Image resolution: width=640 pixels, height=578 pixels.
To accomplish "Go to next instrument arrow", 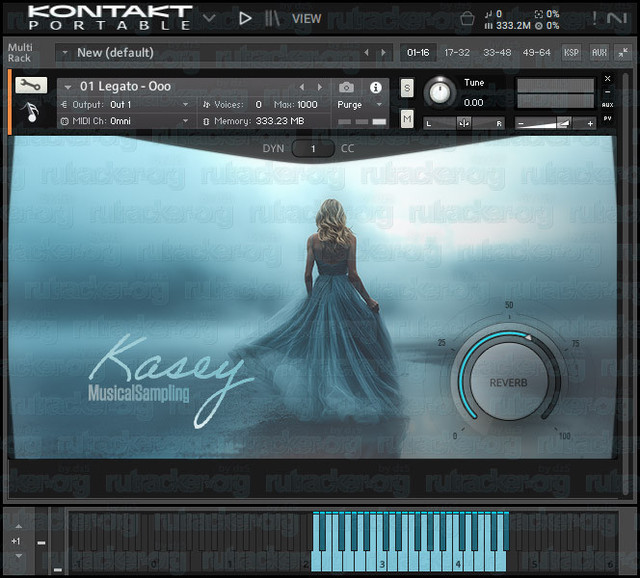I will [320, 87].
